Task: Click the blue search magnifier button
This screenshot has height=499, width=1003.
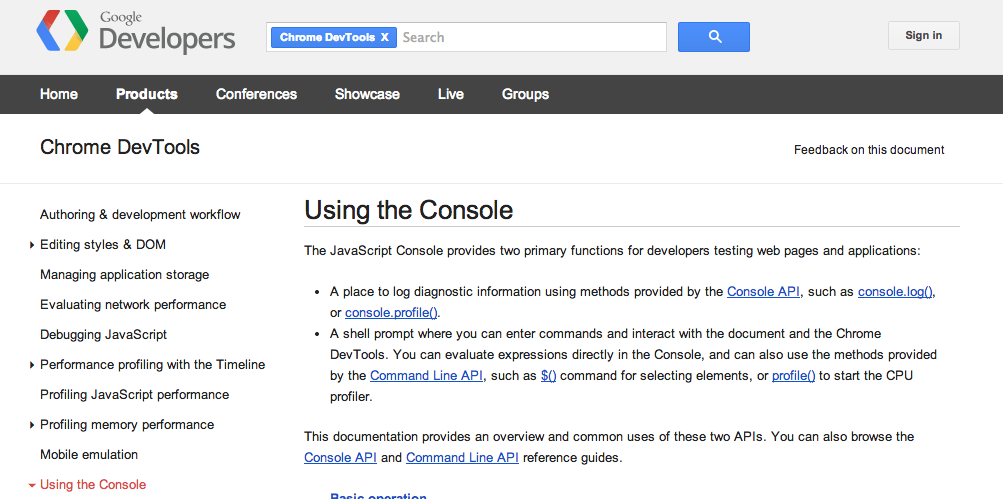Action: (x=713, y=37)
